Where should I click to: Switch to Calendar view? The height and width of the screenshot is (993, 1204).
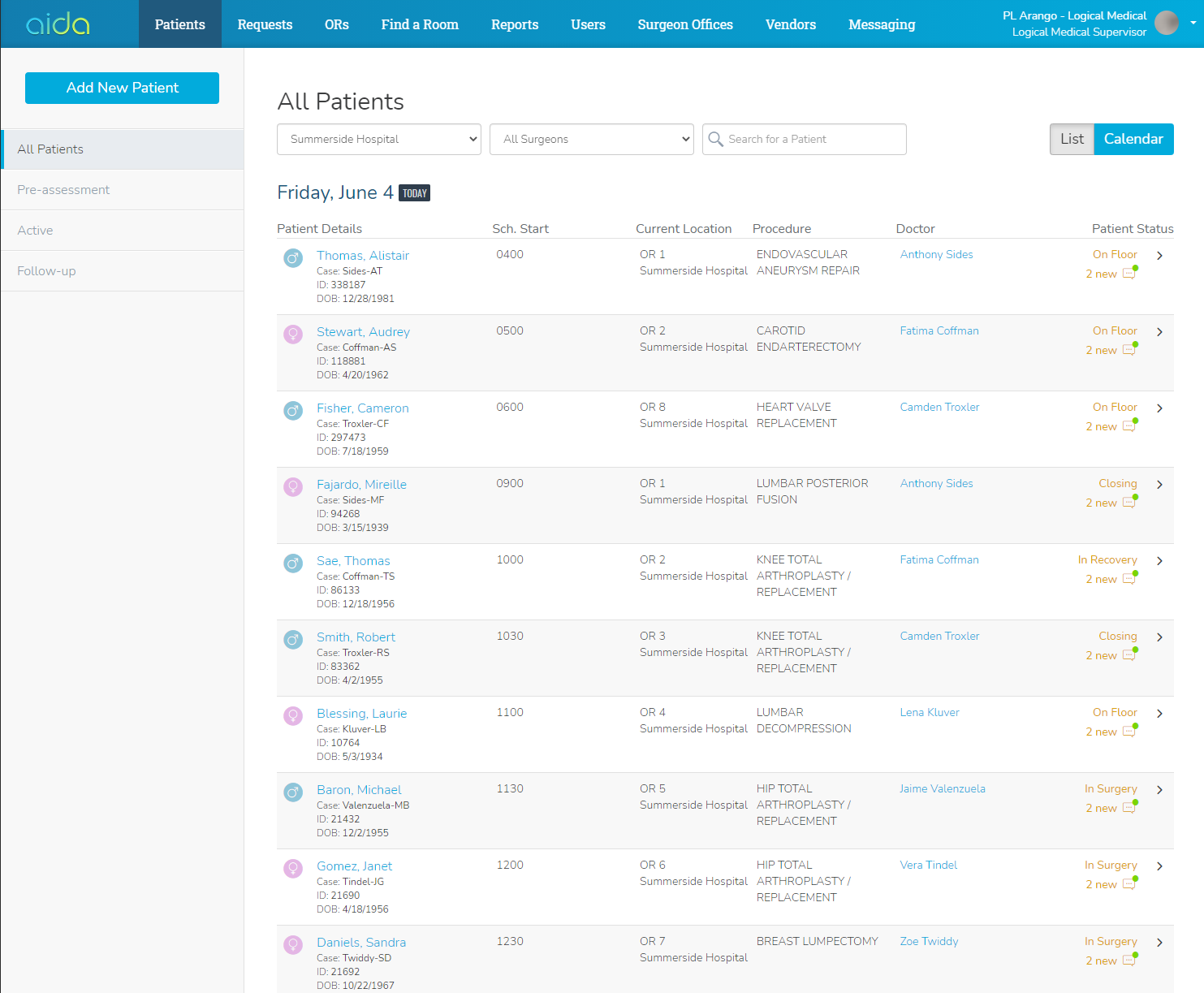coord(1133,139)
